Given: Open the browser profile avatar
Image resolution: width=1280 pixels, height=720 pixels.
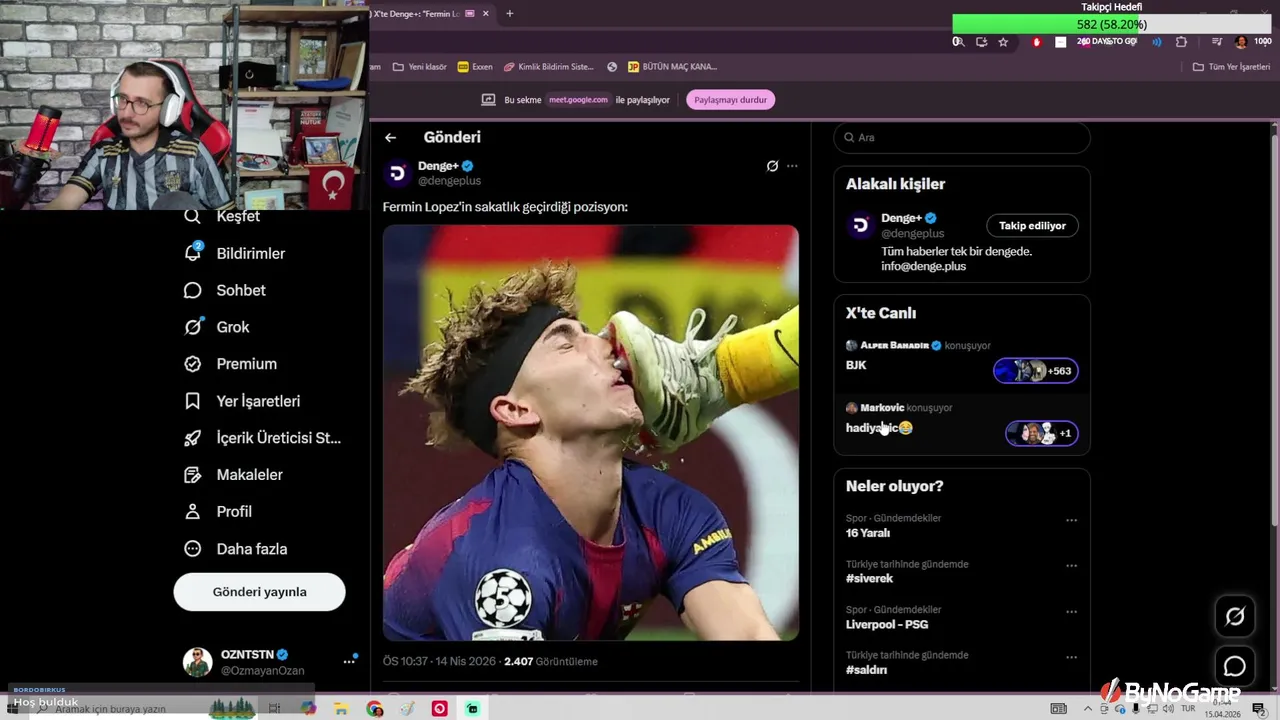Looking at the screenshot, I should pyautogui.click(x=1241, y=42).
